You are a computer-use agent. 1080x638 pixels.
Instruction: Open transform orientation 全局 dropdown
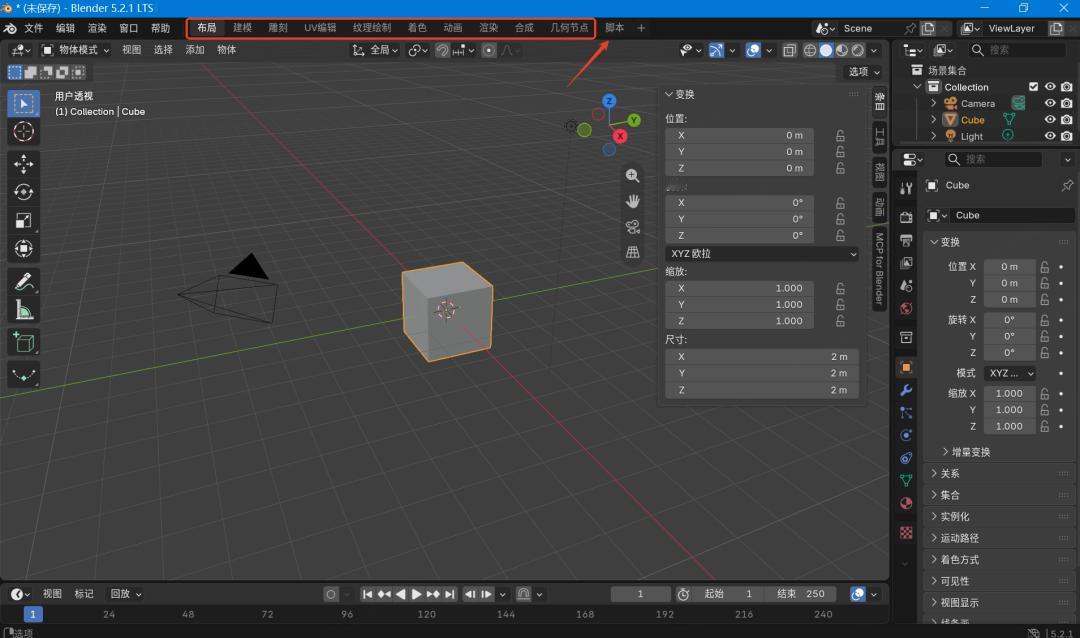pos(375,50)
